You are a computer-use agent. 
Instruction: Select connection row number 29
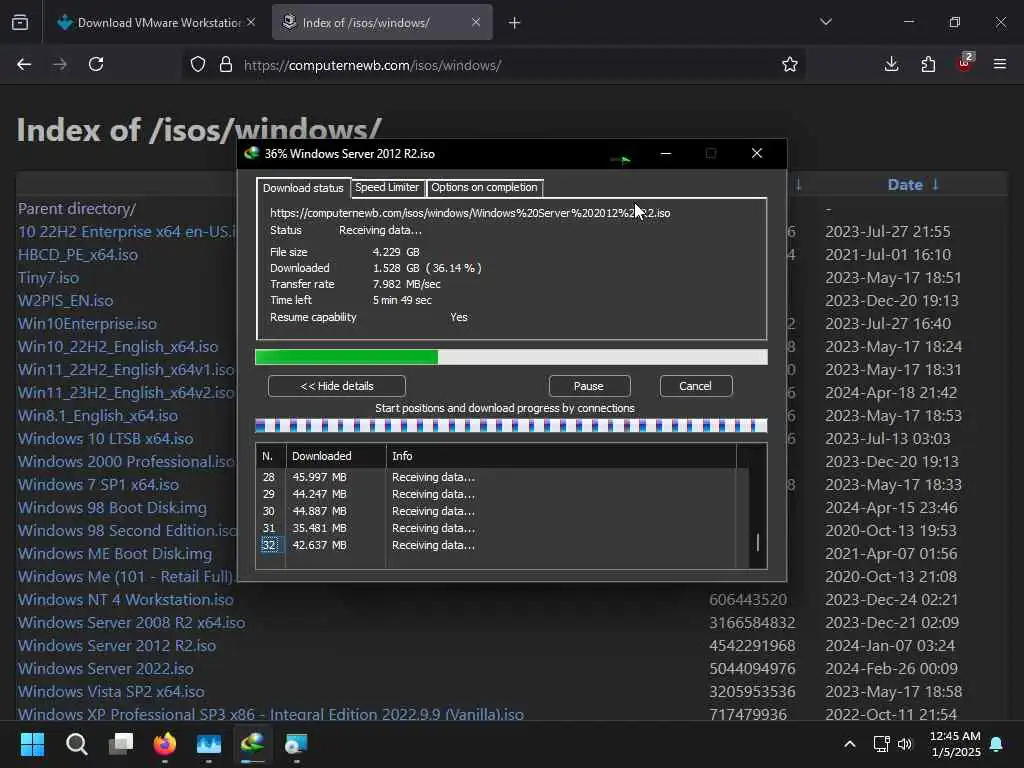tap(496, 494)
